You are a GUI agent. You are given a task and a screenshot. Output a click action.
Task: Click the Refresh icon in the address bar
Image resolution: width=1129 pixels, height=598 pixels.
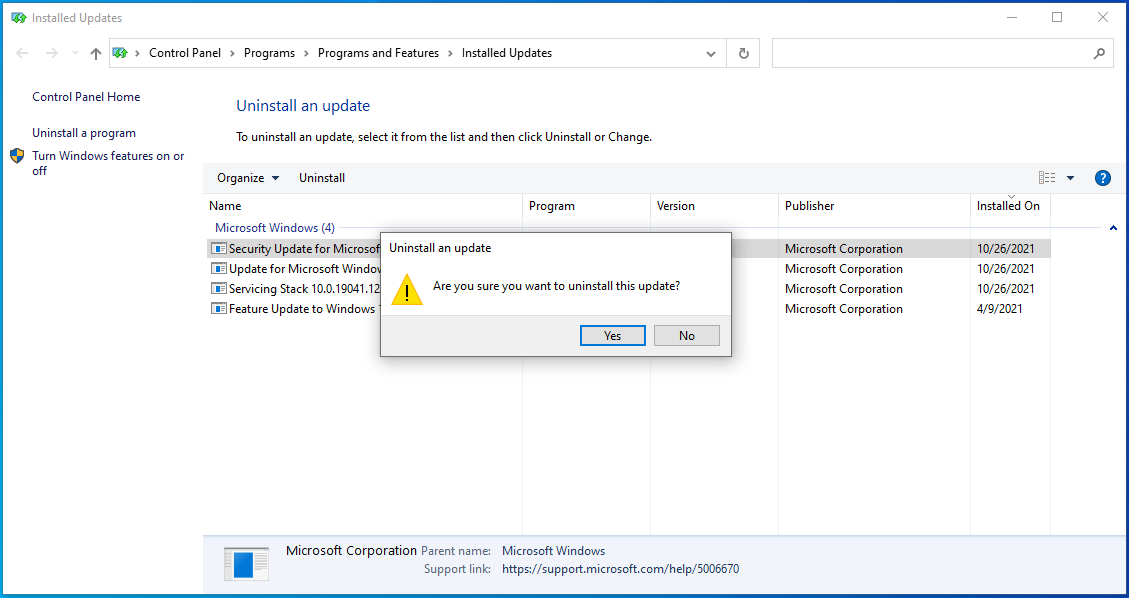pos(742,52)
